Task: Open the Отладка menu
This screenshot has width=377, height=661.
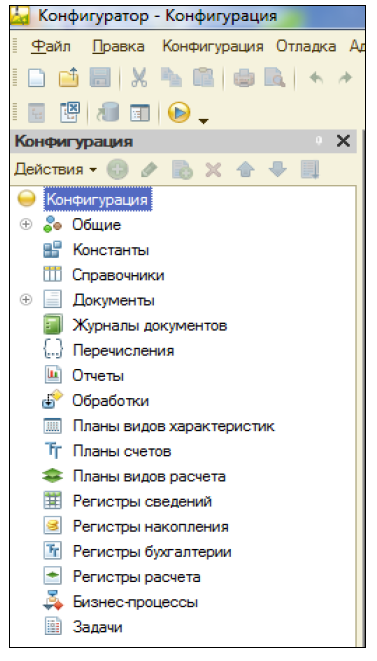Action: [x=306, y=46]
